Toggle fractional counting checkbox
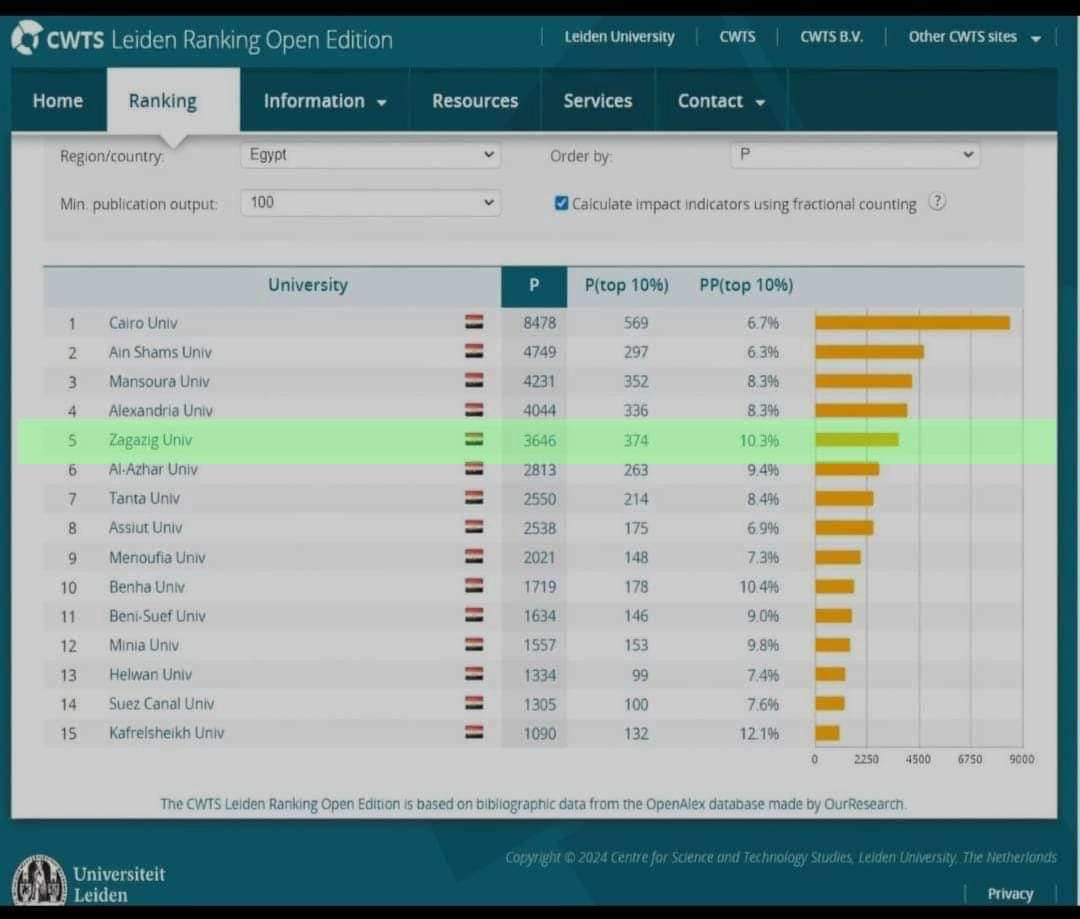 tap(561, 203)
